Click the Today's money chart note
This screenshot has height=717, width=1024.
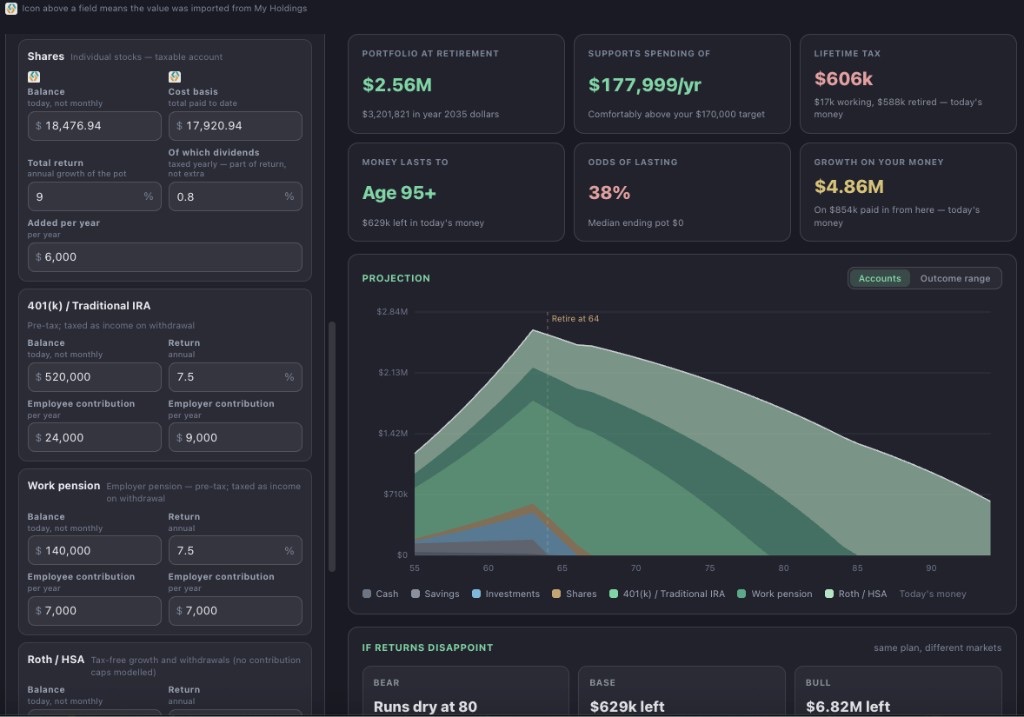tap(932, 594)
